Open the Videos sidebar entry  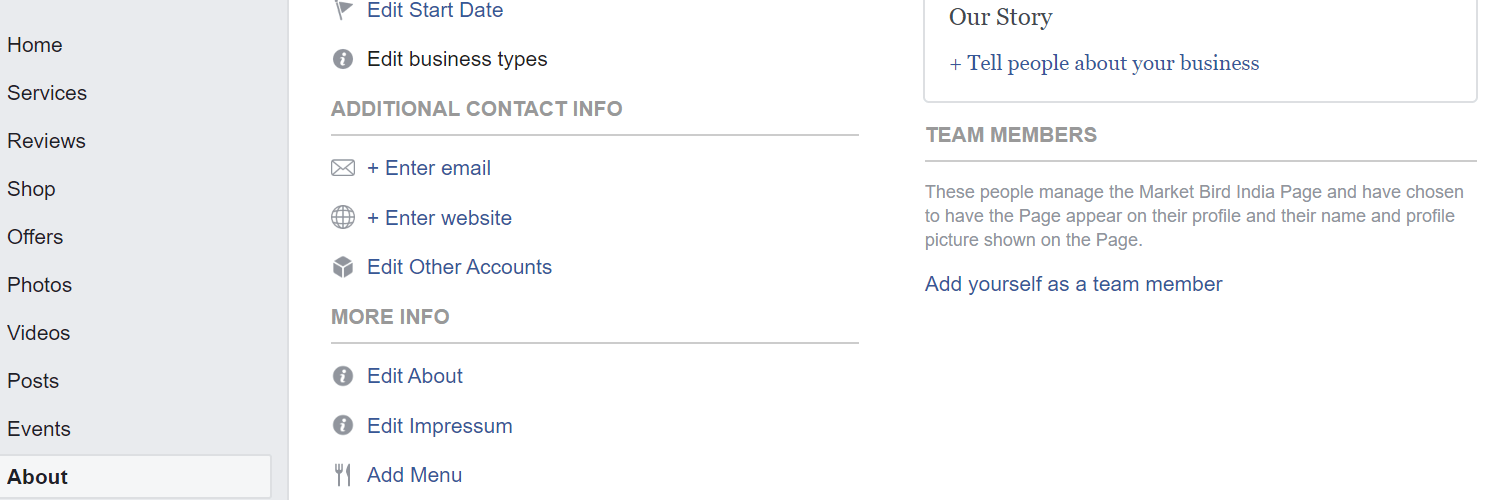39,333
